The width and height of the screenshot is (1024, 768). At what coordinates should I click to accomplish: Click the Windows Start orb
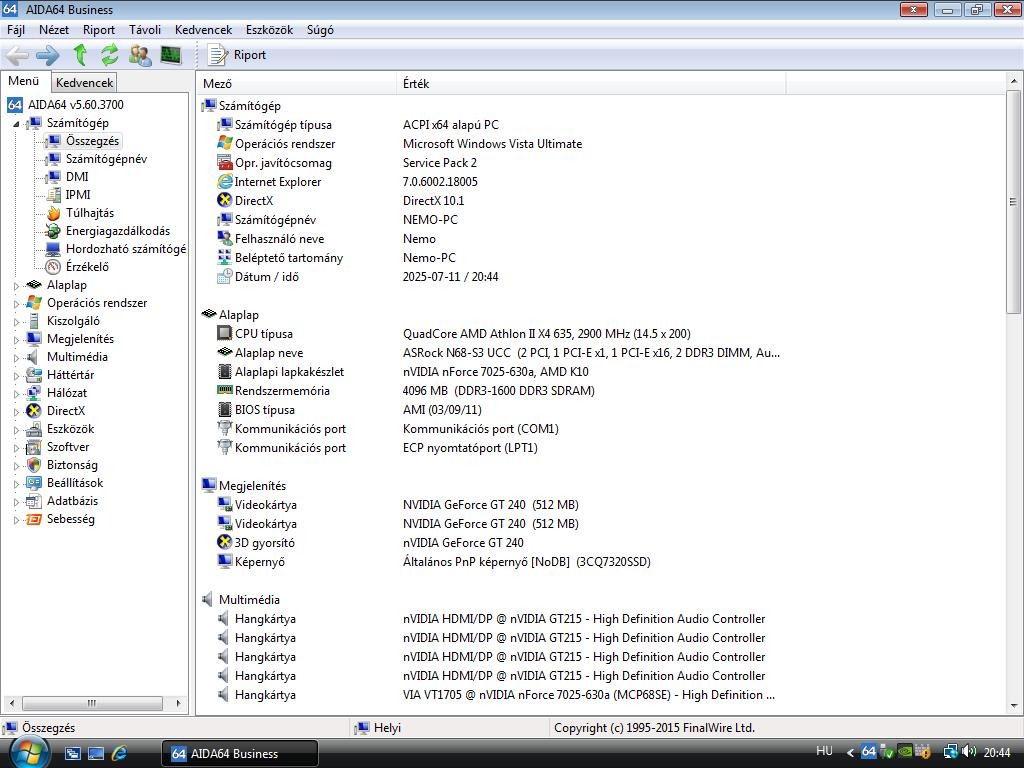tap(28, 752)
